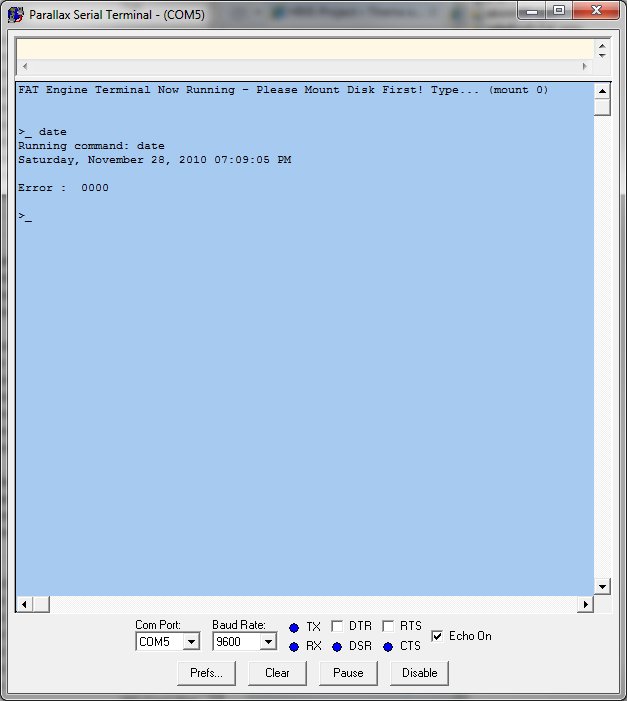Click the DSR indicator light
This screenshot has height=701, width=627.
(x=337, y=647)
